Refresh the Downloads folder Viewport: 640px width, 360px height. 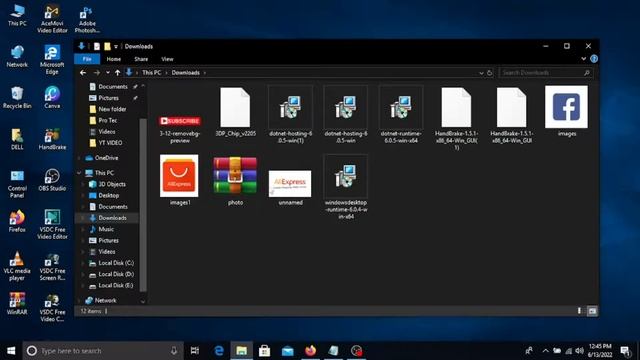(x=489, y=73)
